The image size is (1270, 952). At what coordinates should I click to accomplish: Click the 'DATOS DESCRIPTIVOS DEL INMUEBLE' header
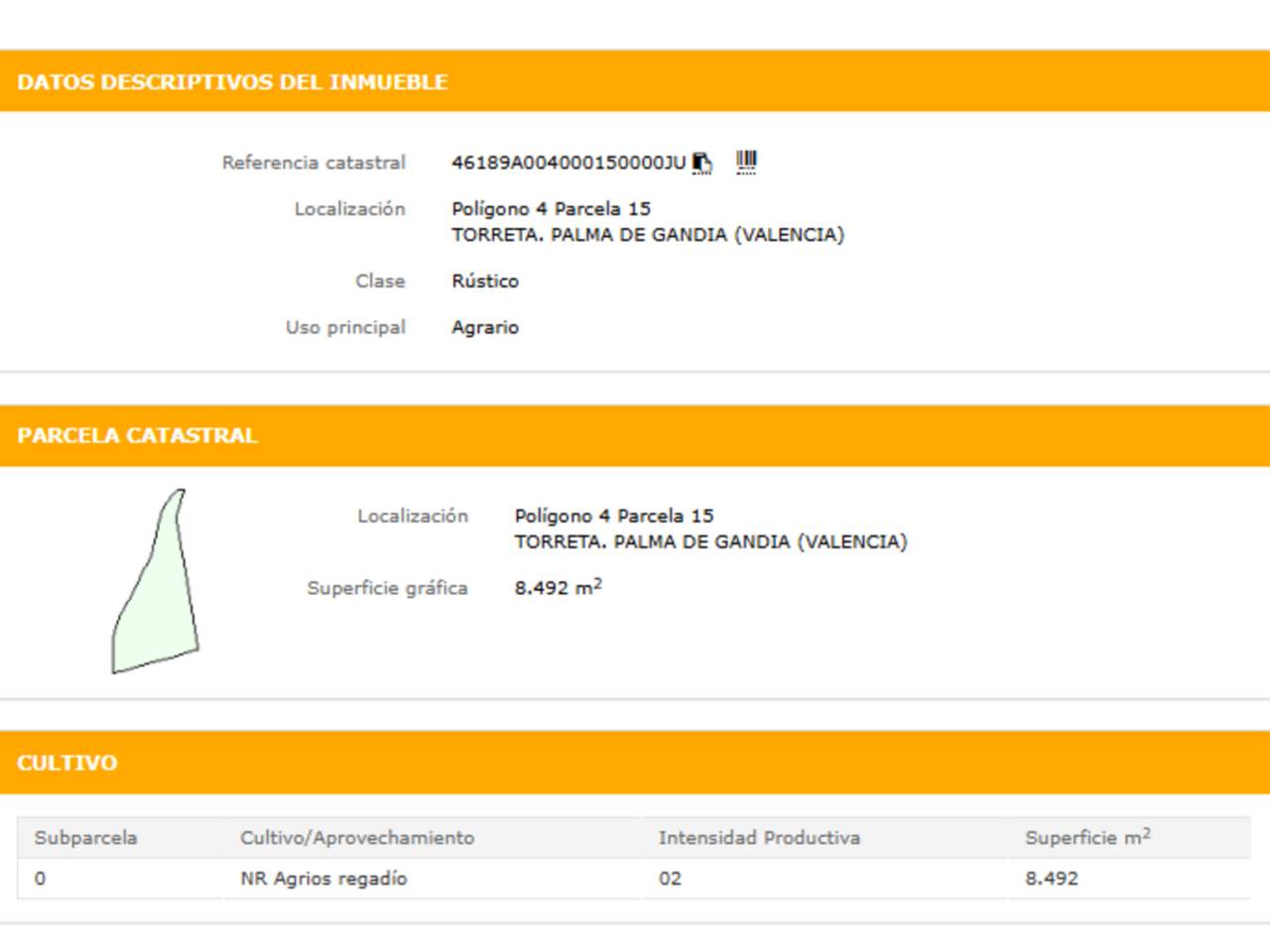click(x=232, y=82)
